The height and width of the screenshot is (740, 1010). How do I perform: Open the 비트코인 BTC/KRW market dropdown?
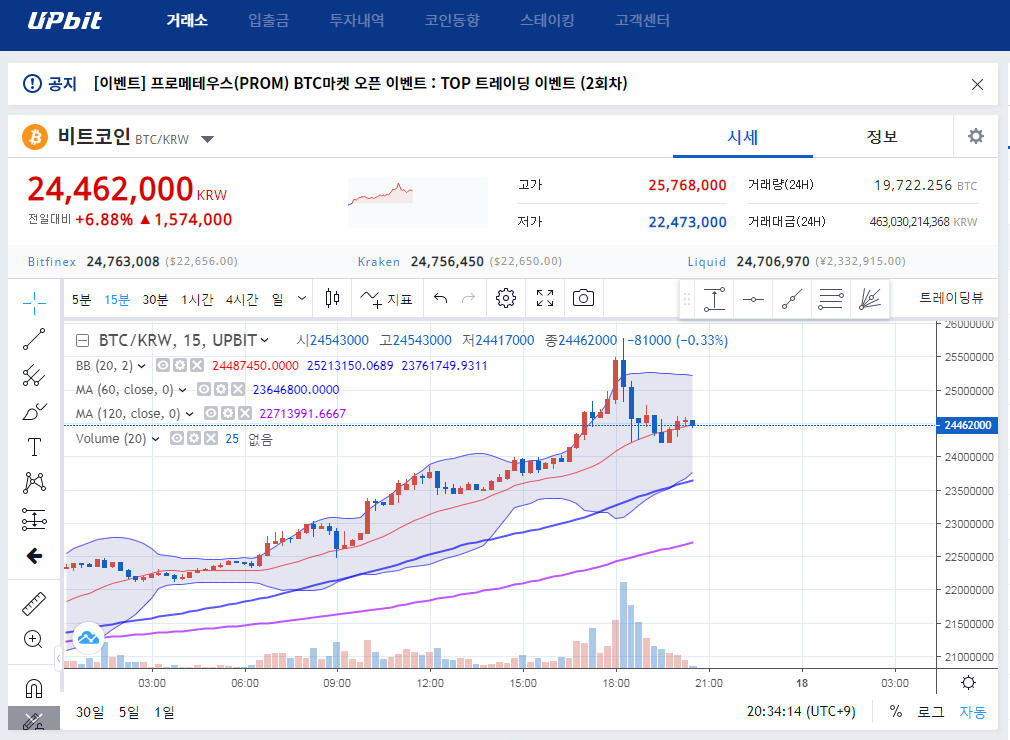[207, 139]
